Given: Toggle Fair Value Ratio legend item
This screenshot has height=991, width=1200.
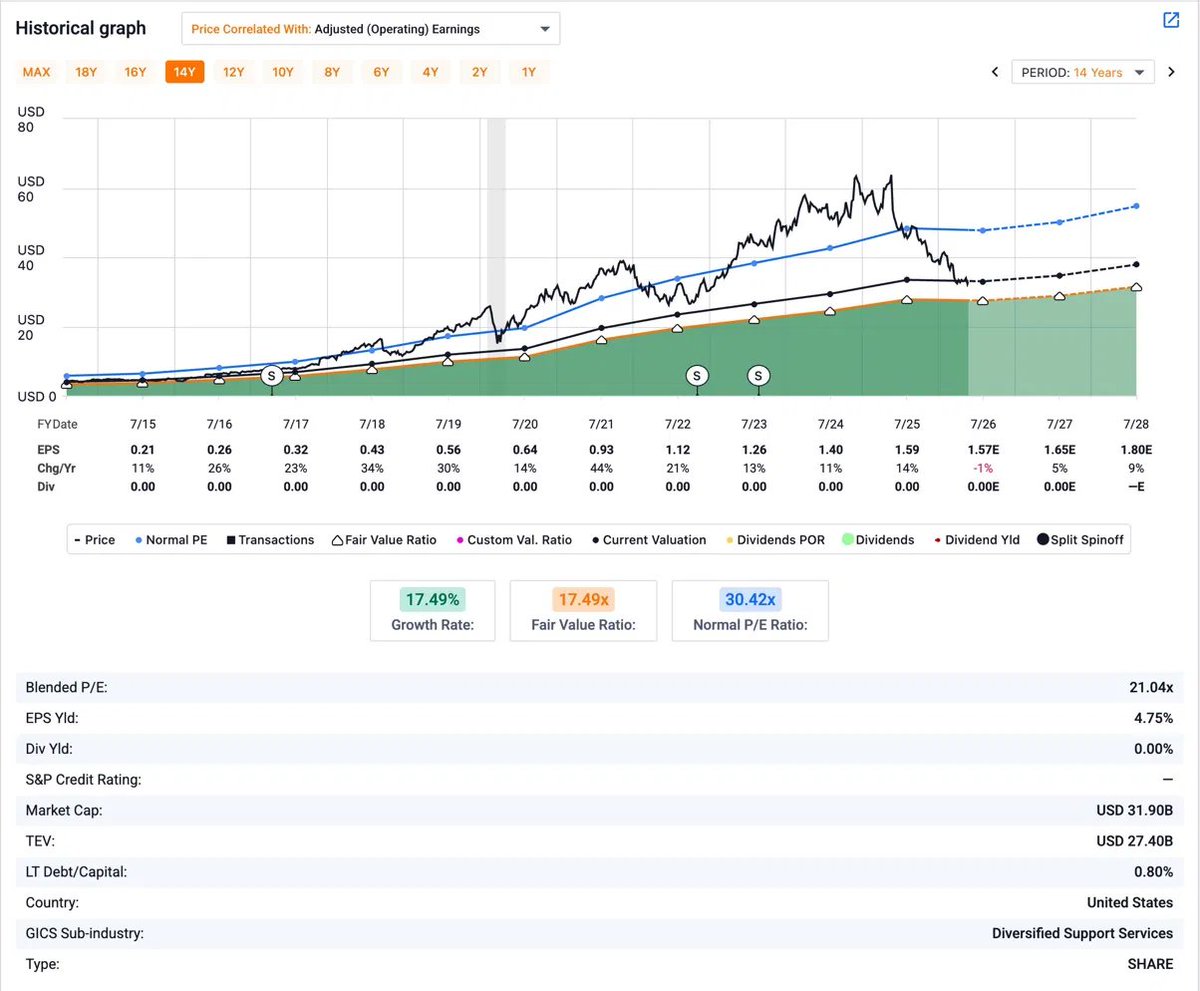Looking at the screenshot, I should (383, 540).
